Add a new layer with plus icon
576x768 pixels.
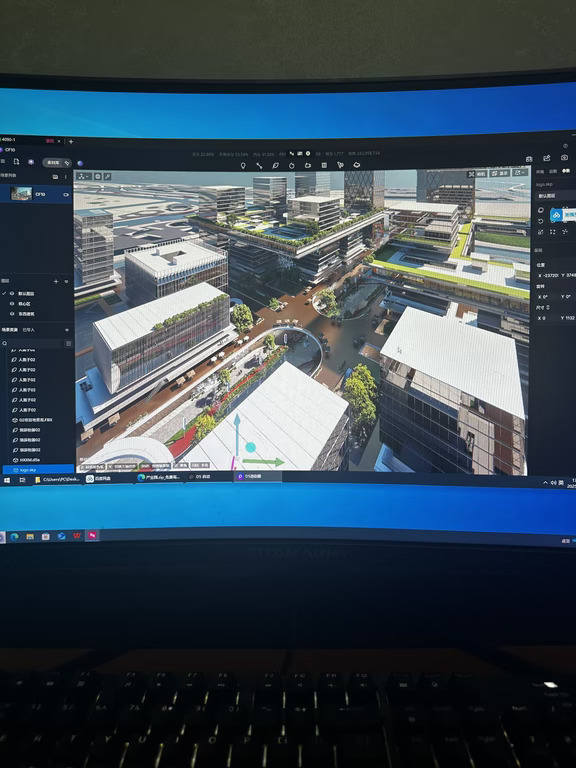[56, 281]
